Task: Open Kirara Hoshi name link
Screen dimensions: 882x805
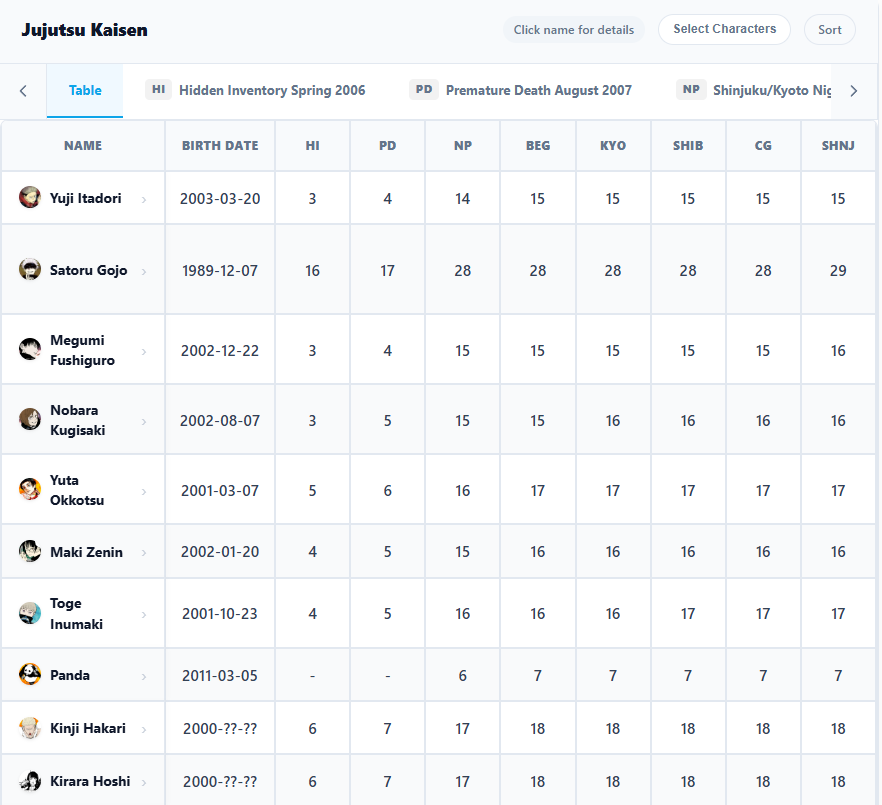Action: (x=90, y=781)
